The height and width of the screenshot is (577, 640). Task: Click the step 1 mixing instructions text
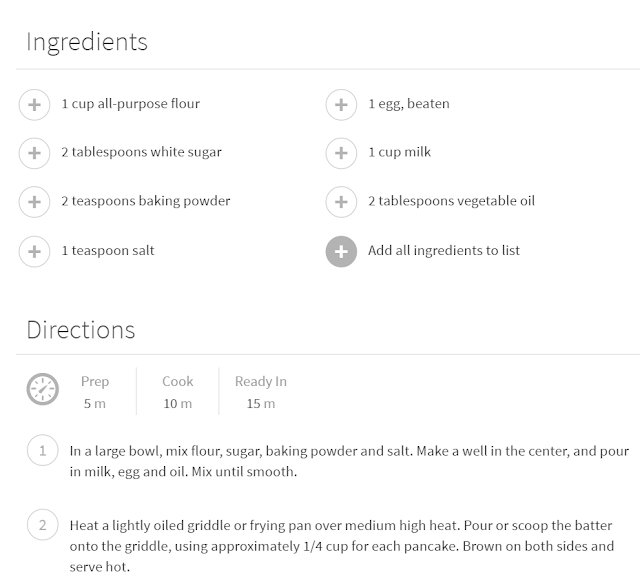click(x=349, y=461)
